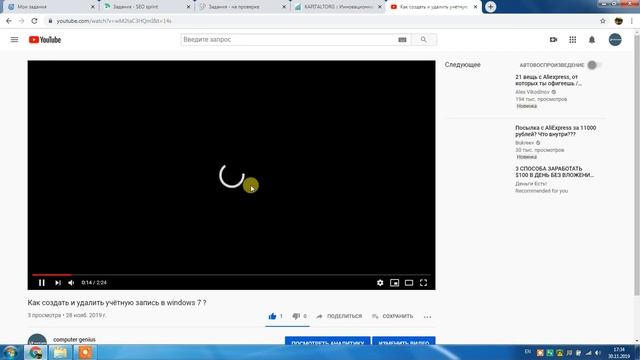This screenshot has width=640, height=360.
Task: Skip to next video with player button
Action: [x=58, y=282]
